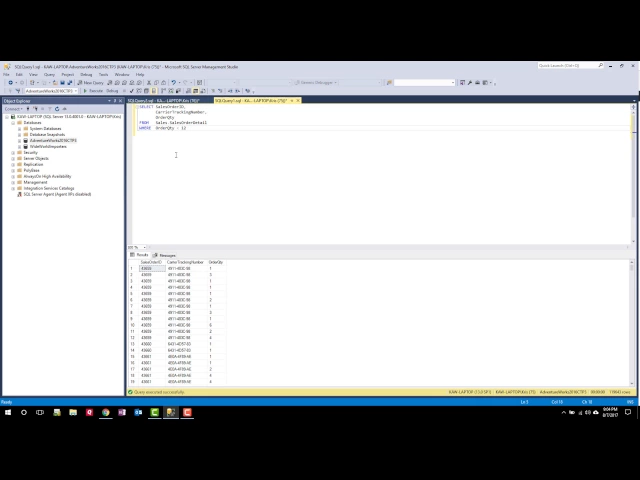Screen dimensions: 640x480
Task: Click the OrderQty column header
Action: 216,262
